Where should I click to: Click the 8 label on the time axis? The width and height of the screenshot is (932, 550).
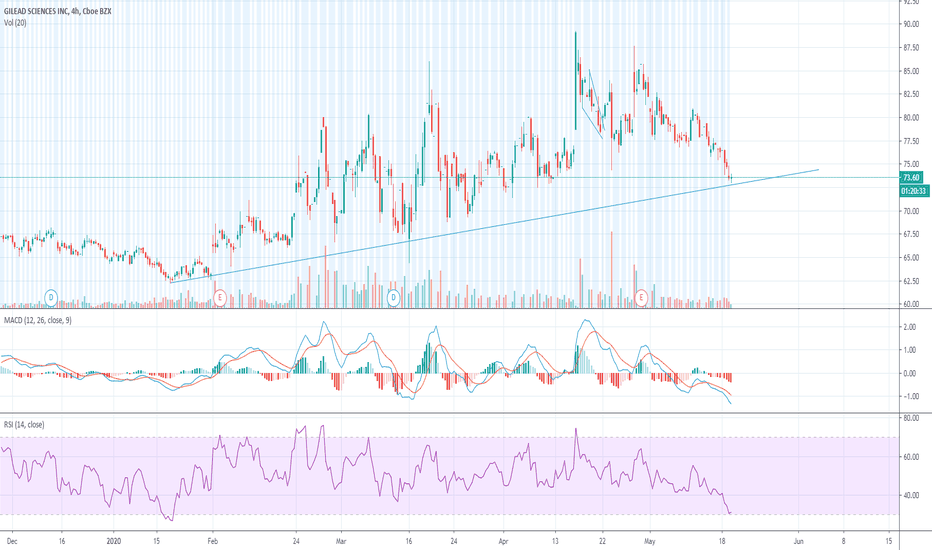point(843,541)
